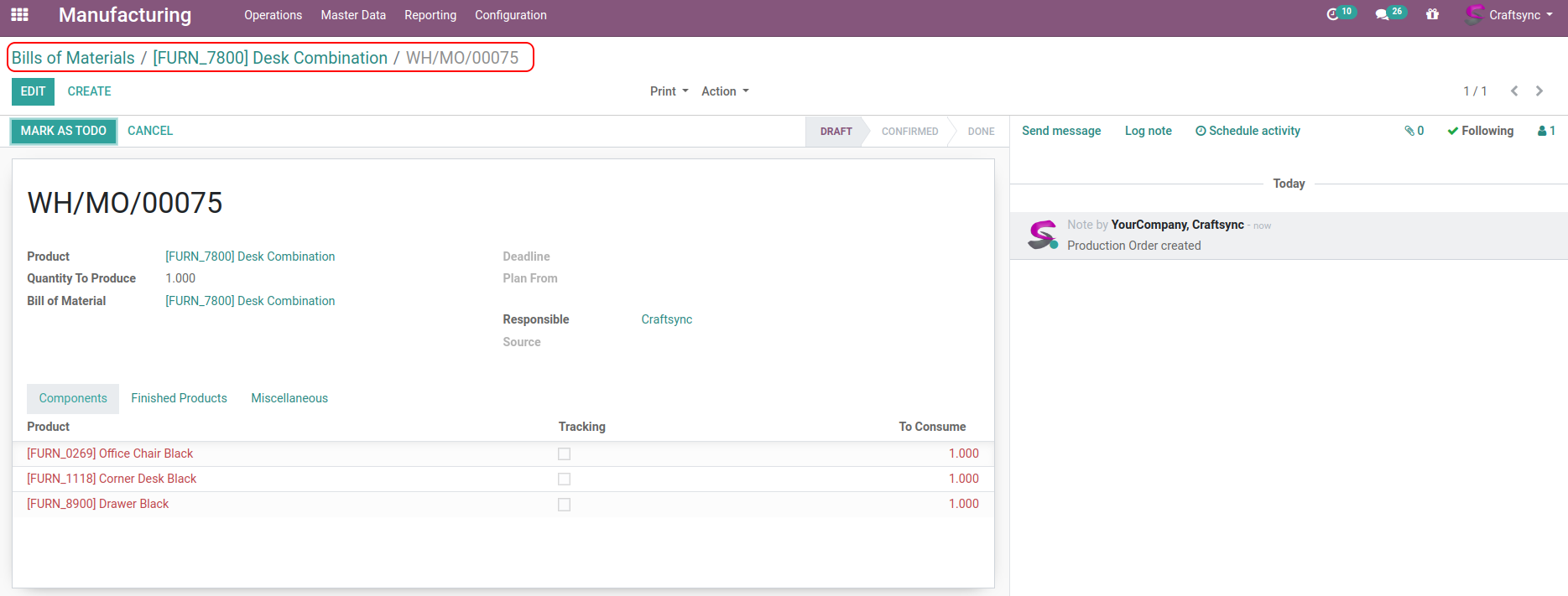Open Bills of Materials breadcrumb link
This screenshot has width=1568, height=596.
[x=73, y=58]
